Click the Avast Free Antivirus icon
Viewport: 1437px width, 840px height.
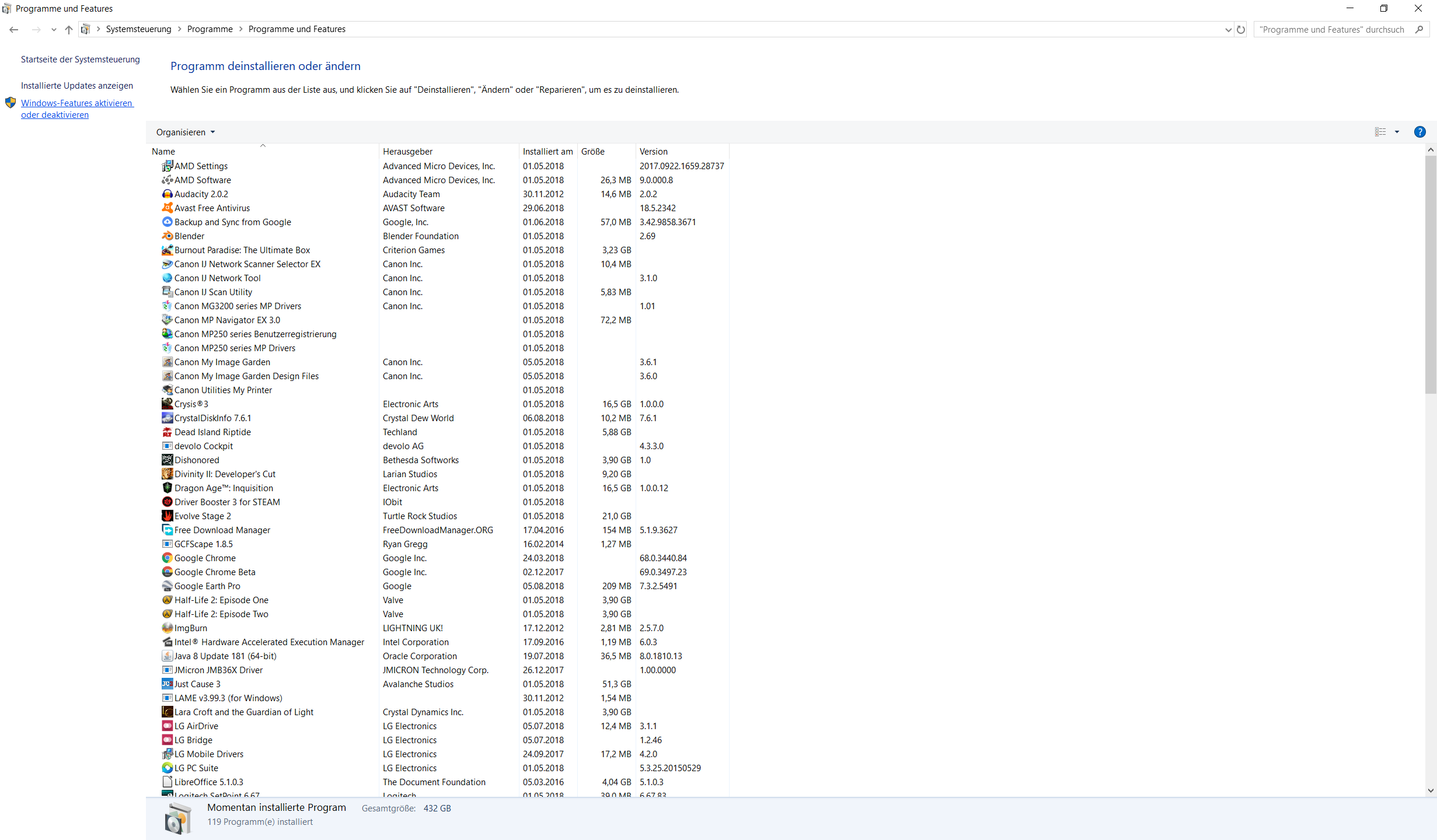167,208
